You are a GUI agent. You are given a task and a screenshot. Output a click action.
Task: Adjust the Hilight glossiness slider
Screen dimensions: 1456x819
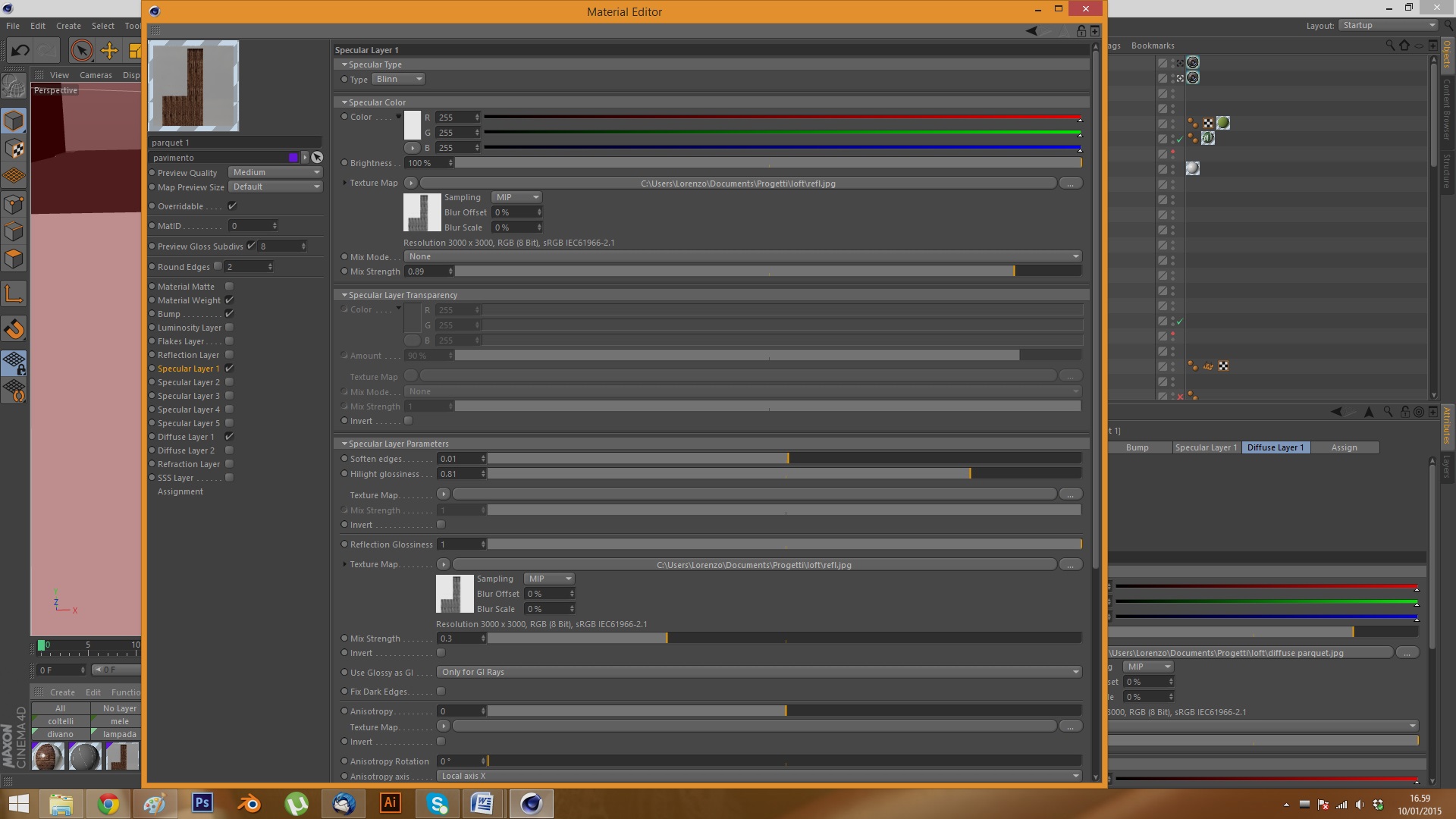point(970,474)
